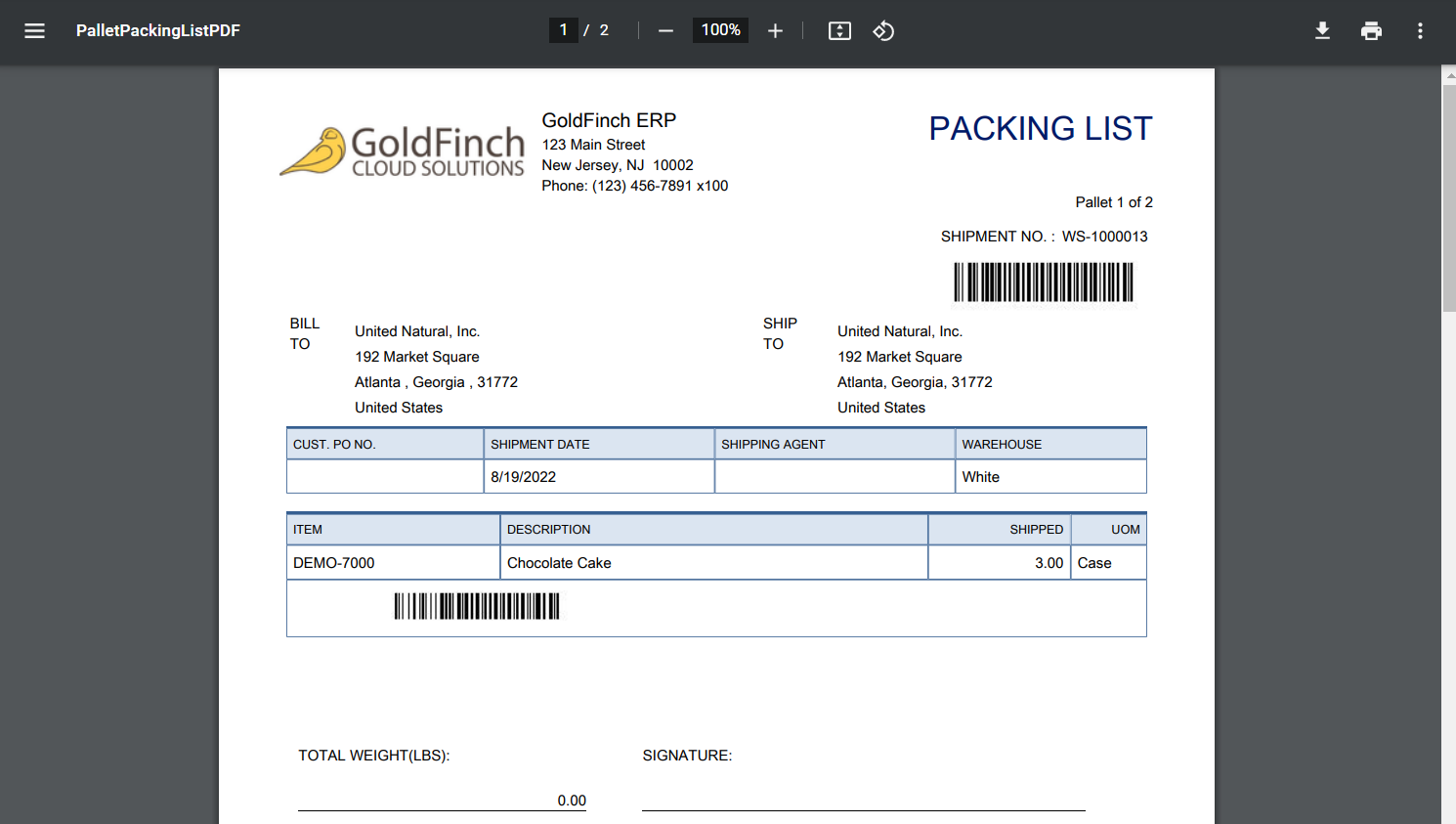Click the 100% zoom level field
This screenshot has width=1456, height=824.
(720, 30)
